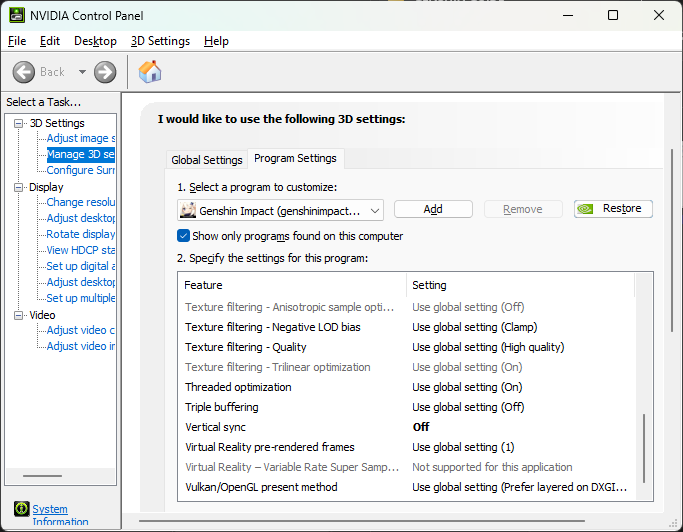Screen dimensions: 683x532
Task: Select Set up multiple displays item
Action: [81, 298]
